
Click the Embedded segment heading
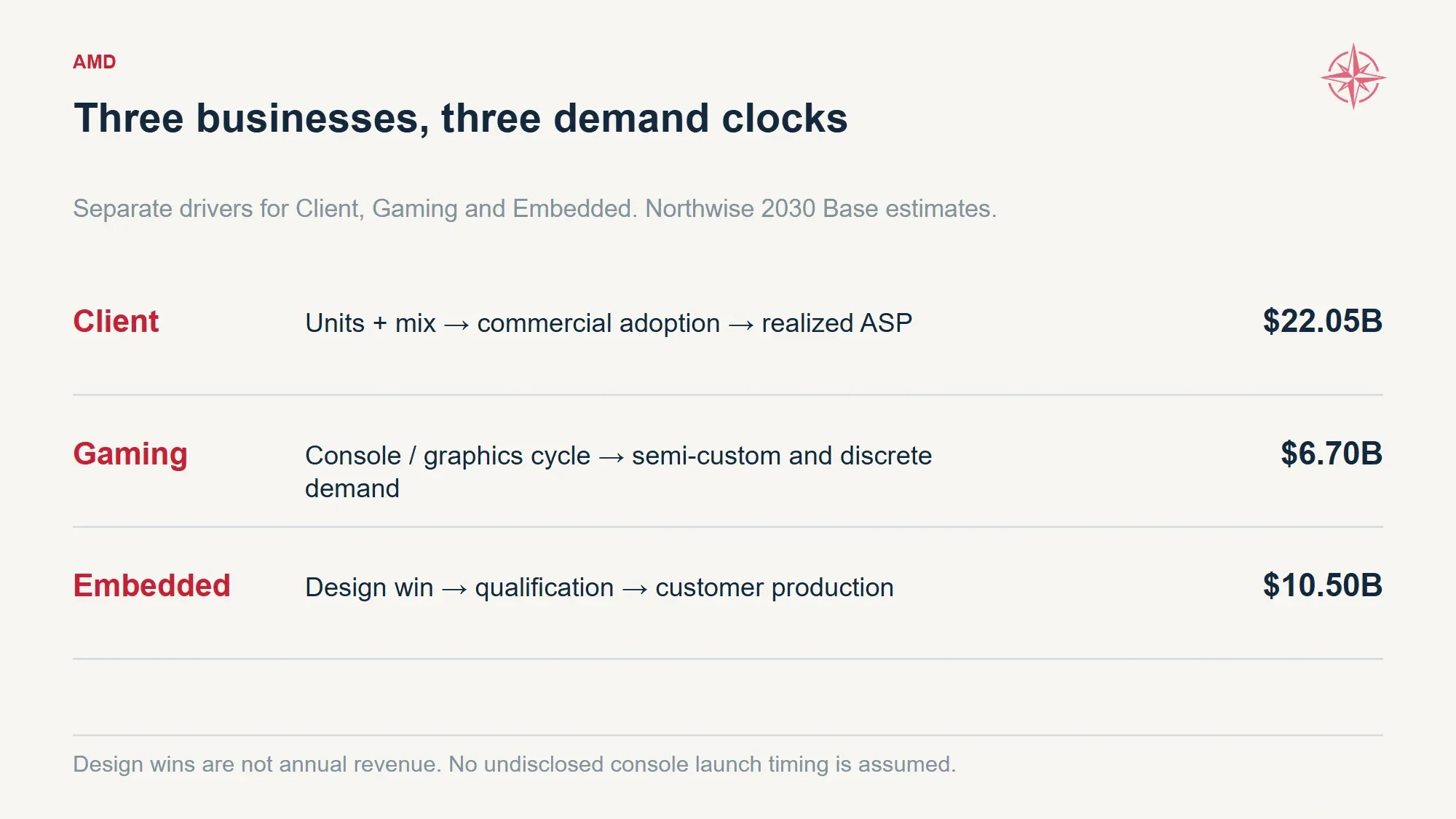(151, 585)
